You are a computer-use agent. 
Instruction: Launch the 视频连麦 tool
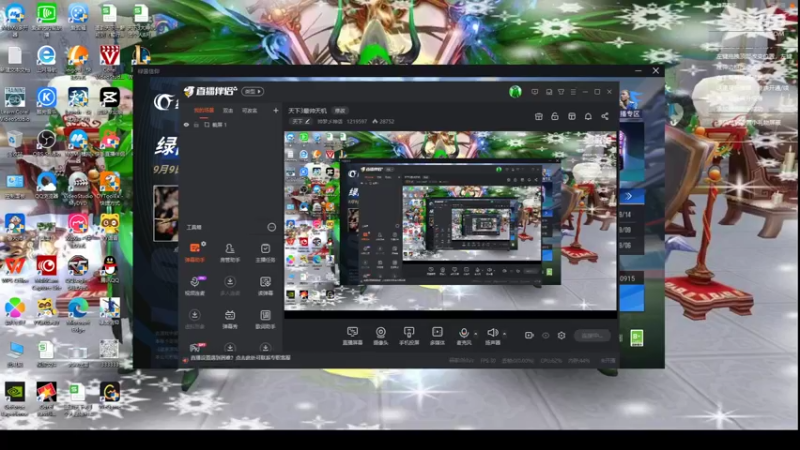[x=195, y=286]
